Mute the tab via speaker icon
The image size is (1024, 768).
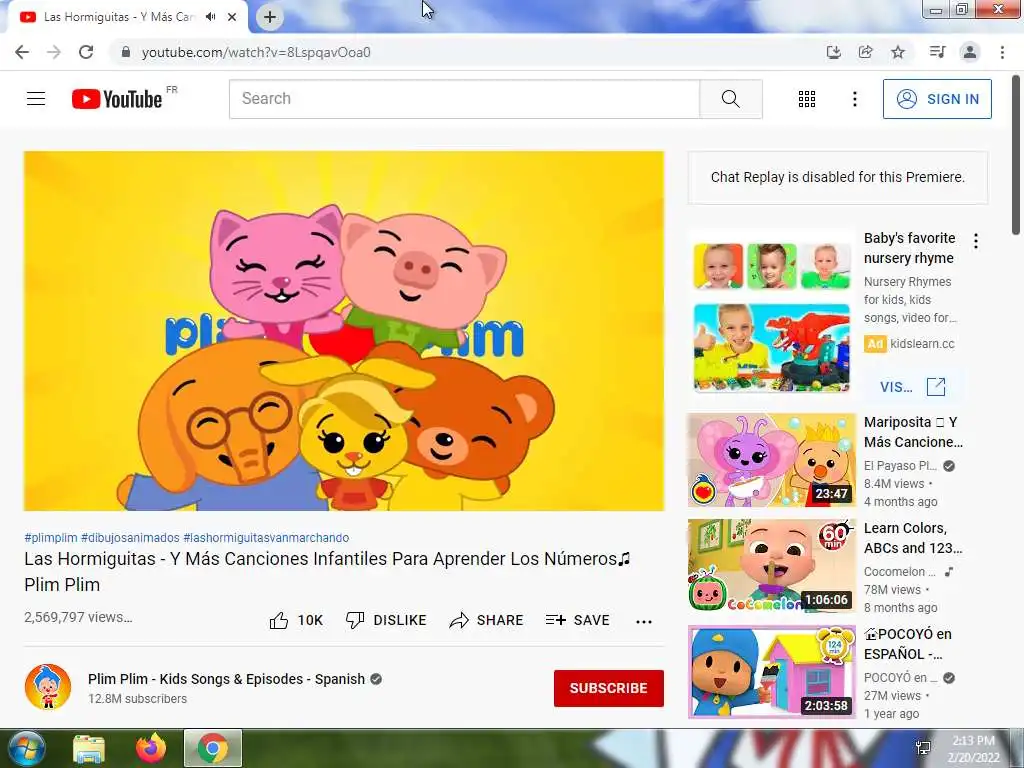point(210,17)
